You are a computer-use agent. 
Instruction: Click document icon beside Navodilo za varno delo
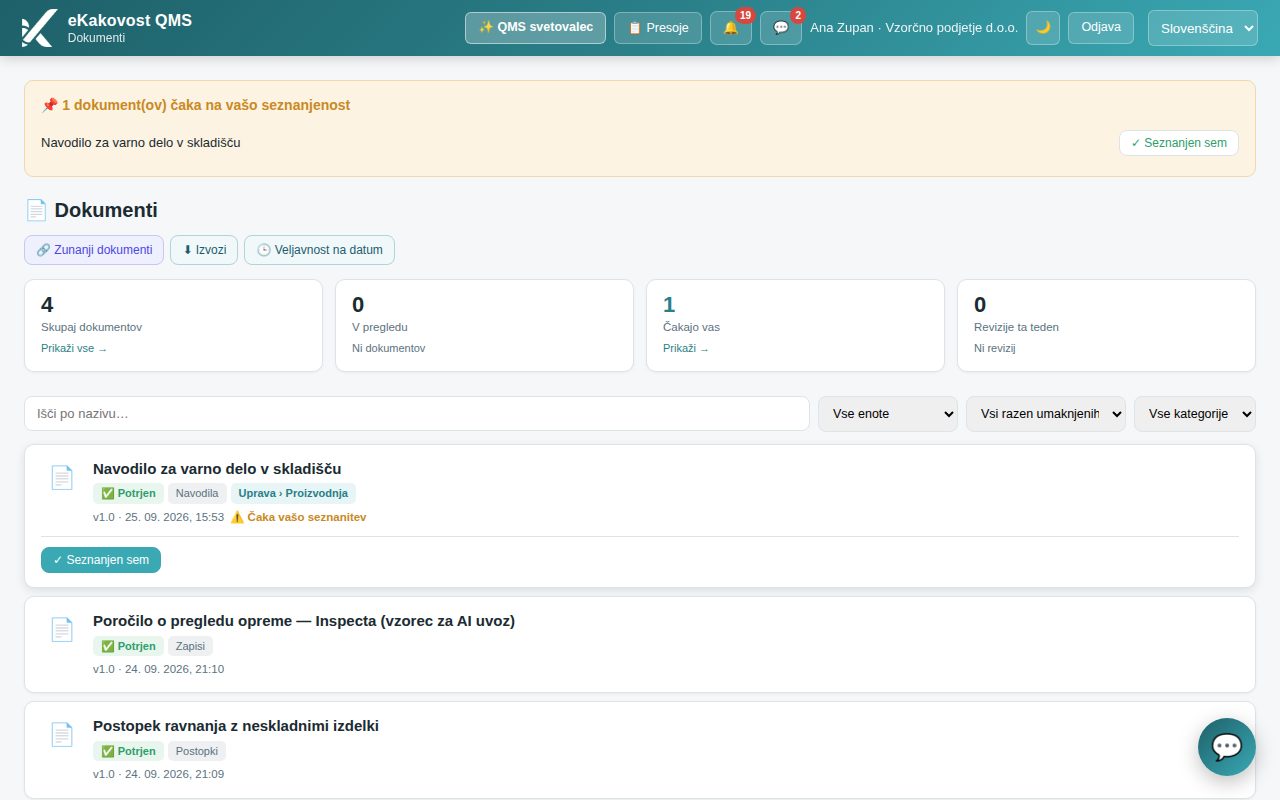point(62,477)
